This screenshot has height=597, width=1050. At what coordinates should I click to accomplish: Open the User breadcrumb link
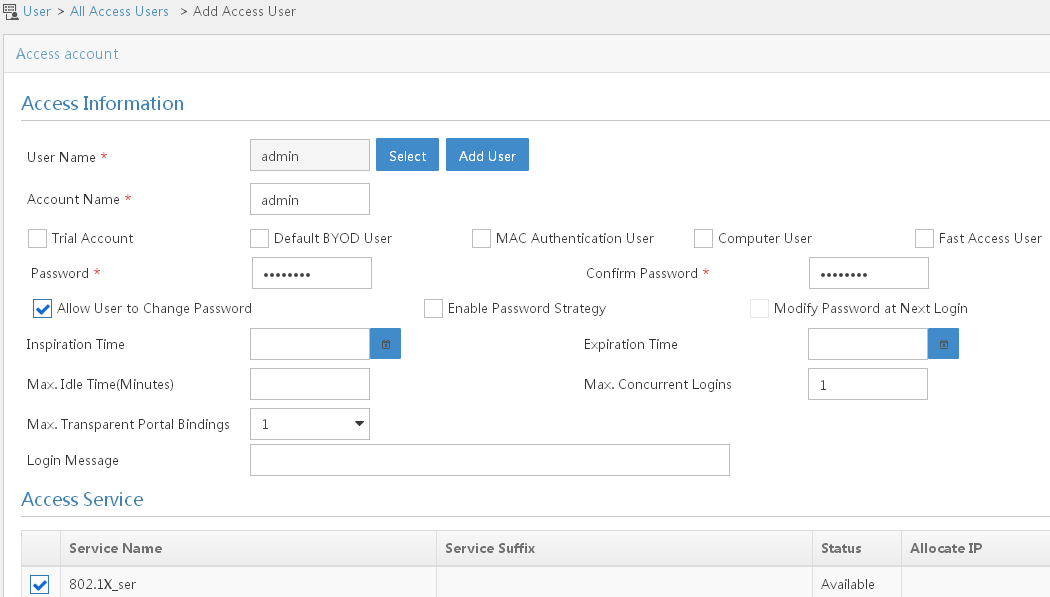coord(37,11)
